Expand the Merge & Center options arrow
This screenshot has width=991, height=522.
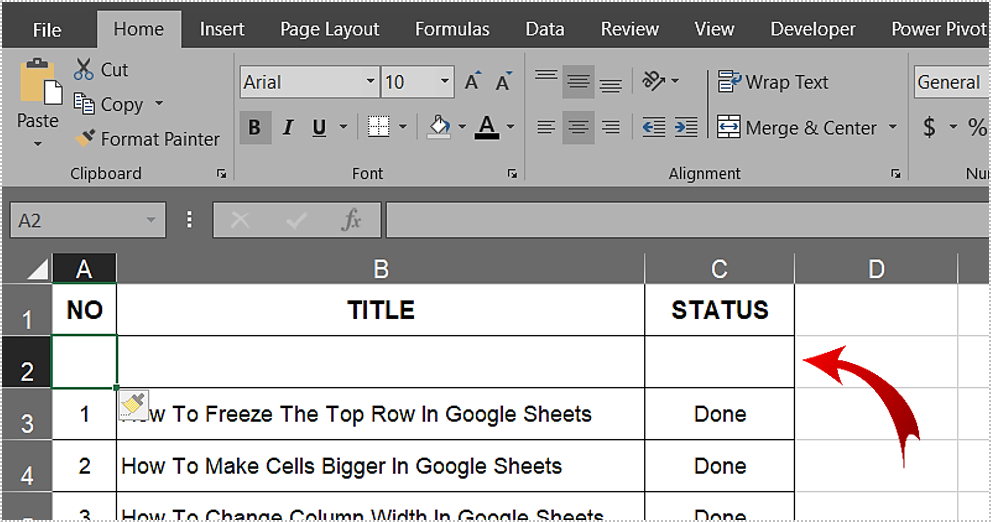[892, 127]
